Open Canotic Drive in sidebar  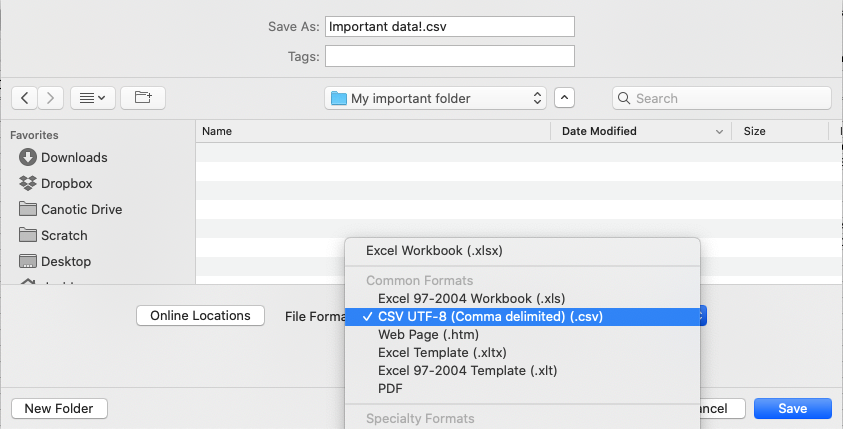[70, 209]
